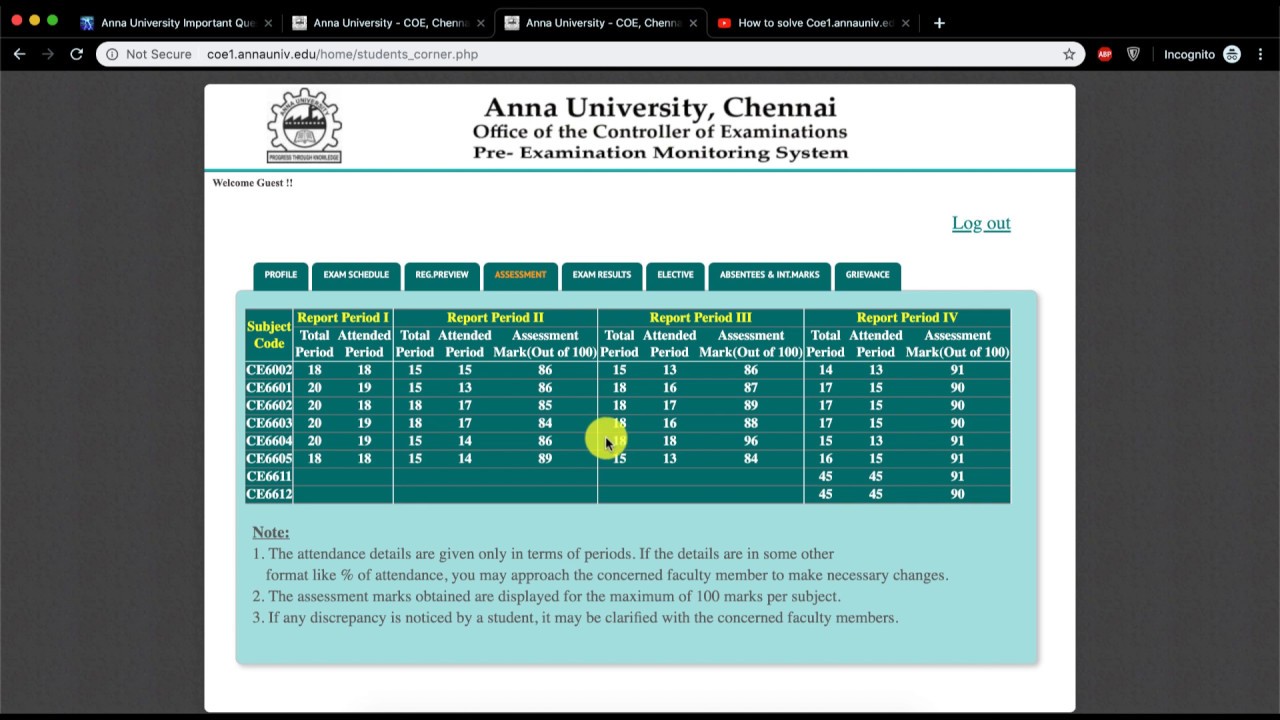The height and width of the screenshot is (720, 1280).
Task: Click subject code CE6603
Action: point(269,424)
